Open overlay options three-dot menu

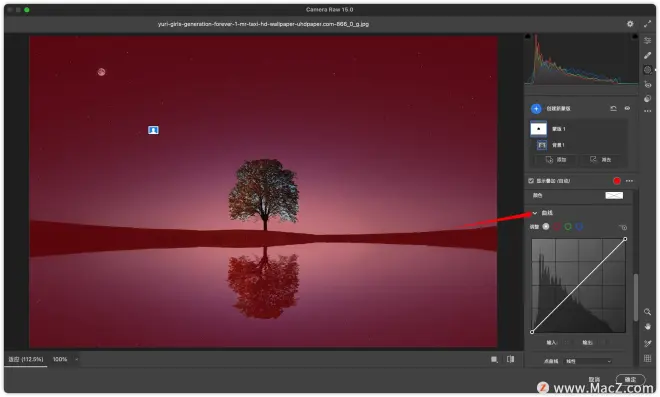click(629, 181)
